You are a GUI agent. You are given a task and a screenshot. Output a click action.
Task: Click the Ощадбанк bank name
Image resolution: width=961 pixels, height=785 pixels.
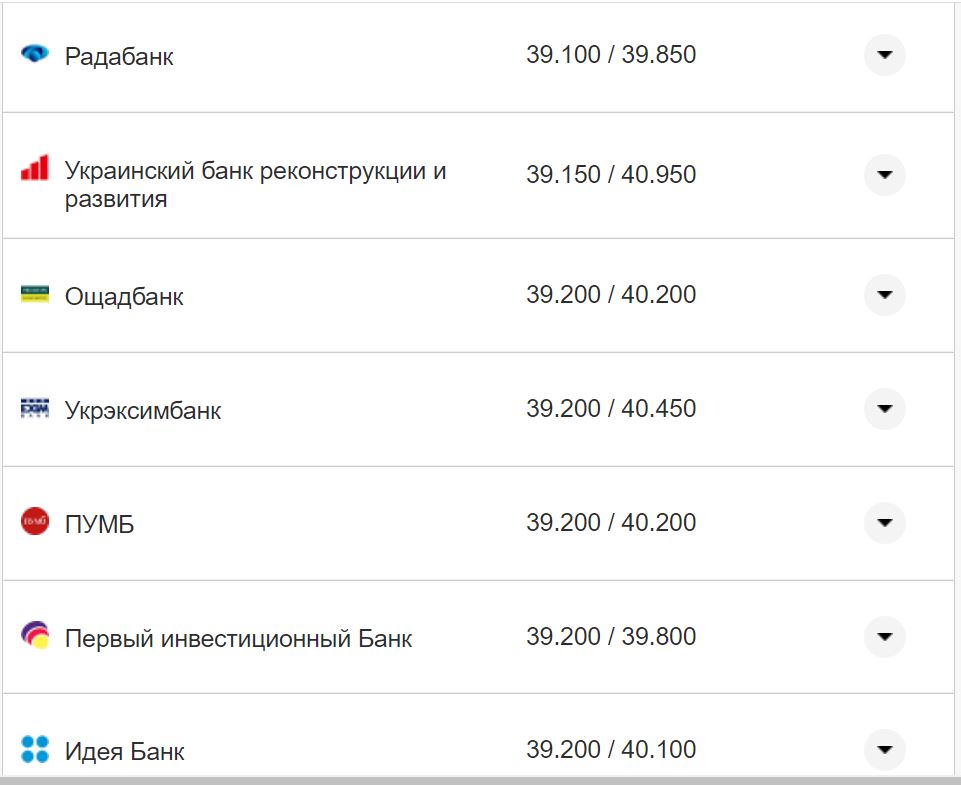tap(124, 296)
